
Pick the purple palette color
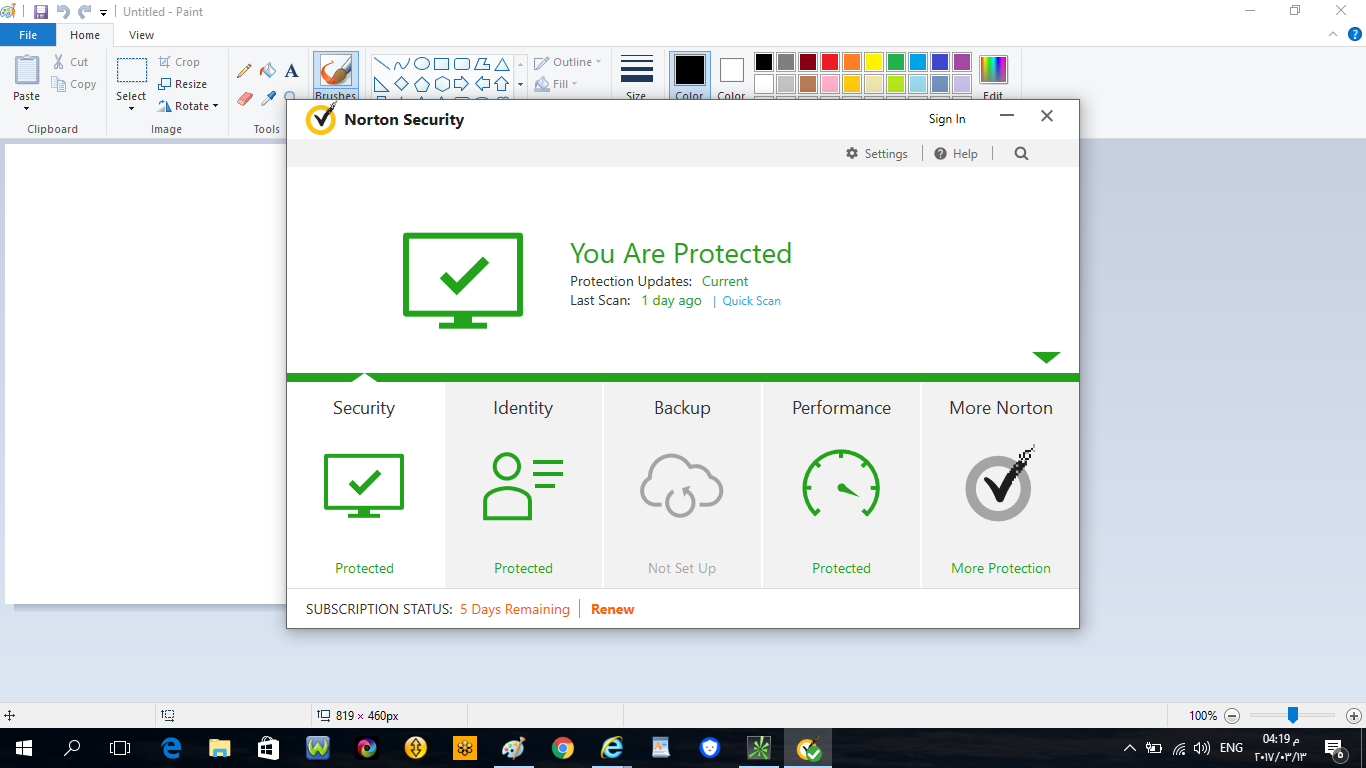[962, 62]
